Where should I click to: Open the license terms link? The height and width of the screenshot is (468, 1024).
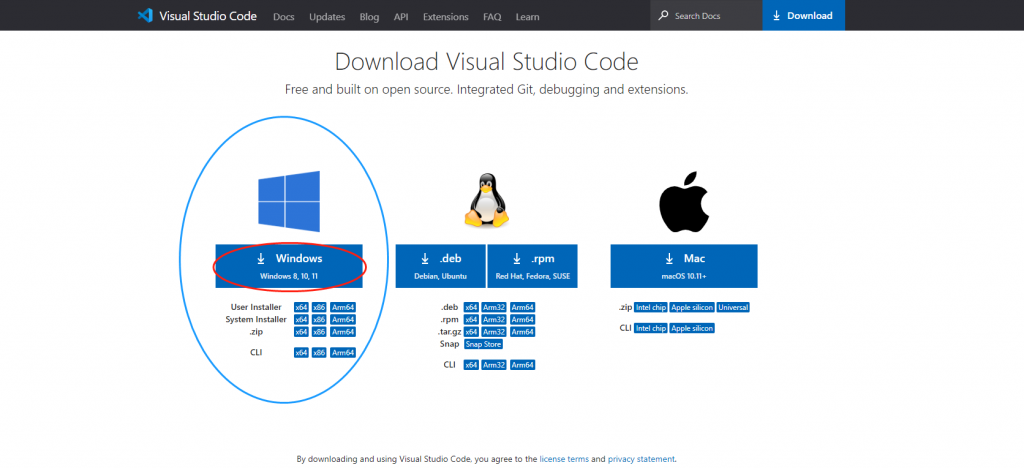point(564,459)
